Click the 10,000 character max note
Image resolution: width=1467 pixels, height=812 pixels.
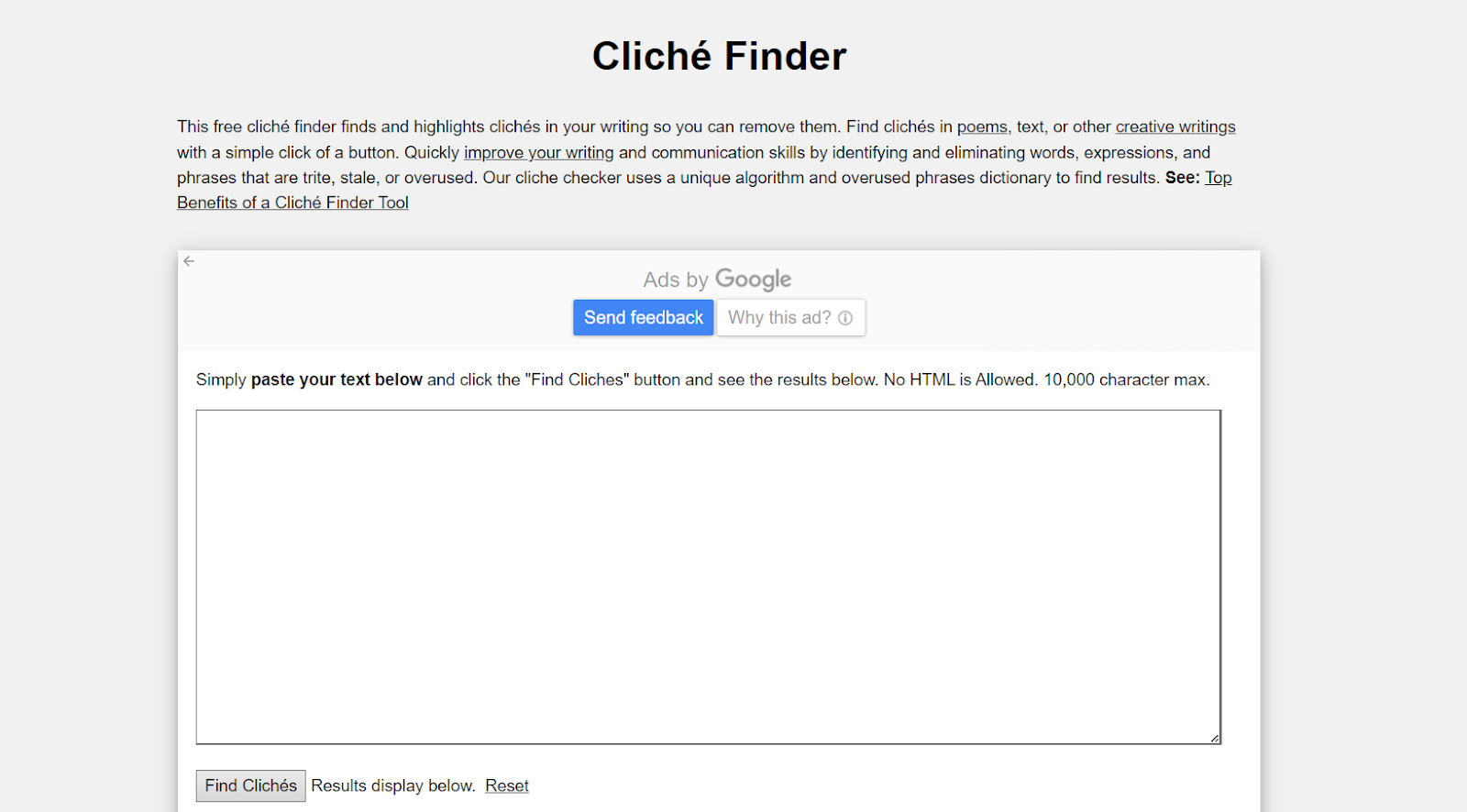[1127, 379]
